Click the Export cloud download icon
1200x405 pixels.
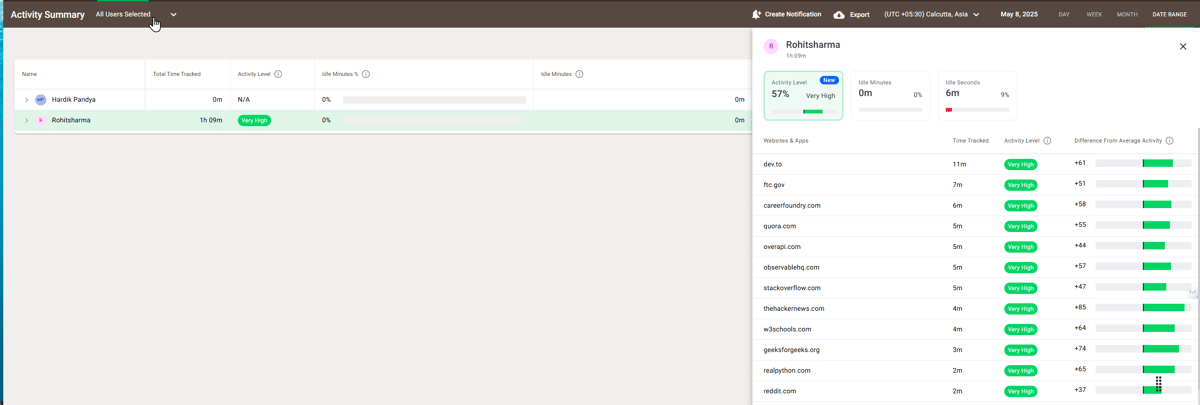[x=839, y=15]
